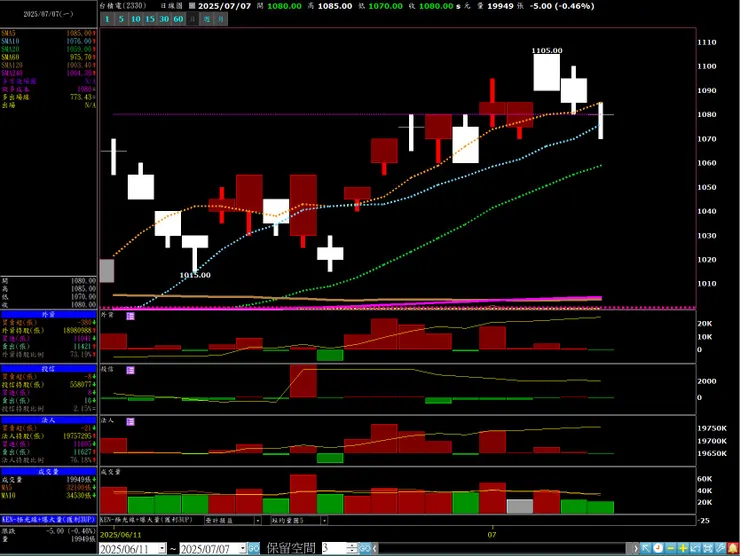Select the monthly (月) chart period
The image size is (740, 556).
[x=221, y=19]
